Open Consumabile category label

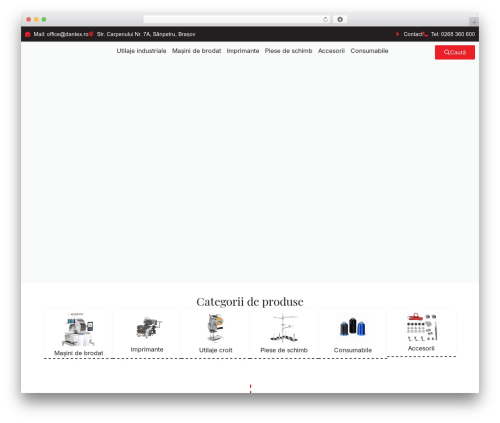[353, 350]
